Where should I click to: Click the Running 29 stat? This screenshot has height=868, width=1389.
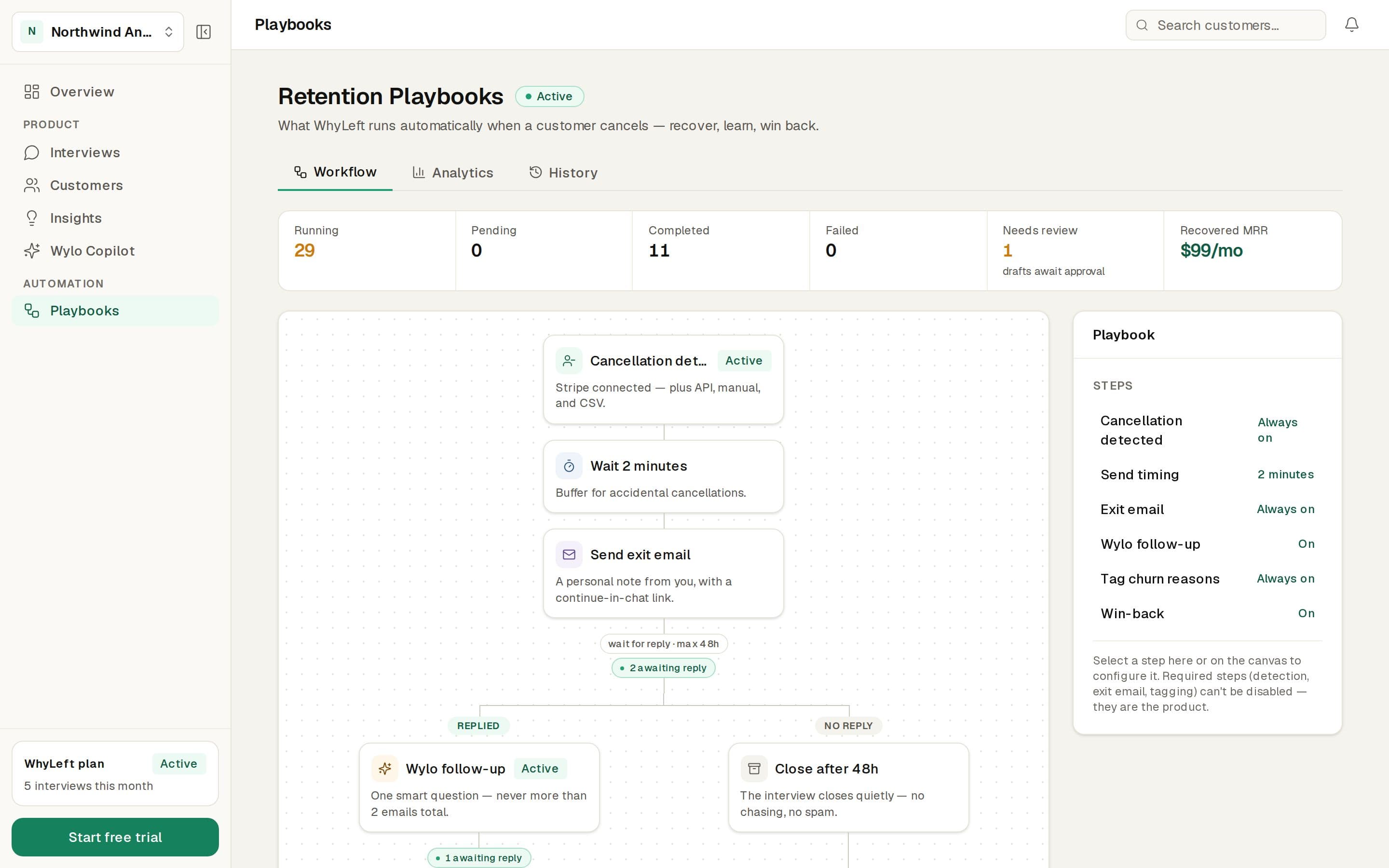coord(367,250)
